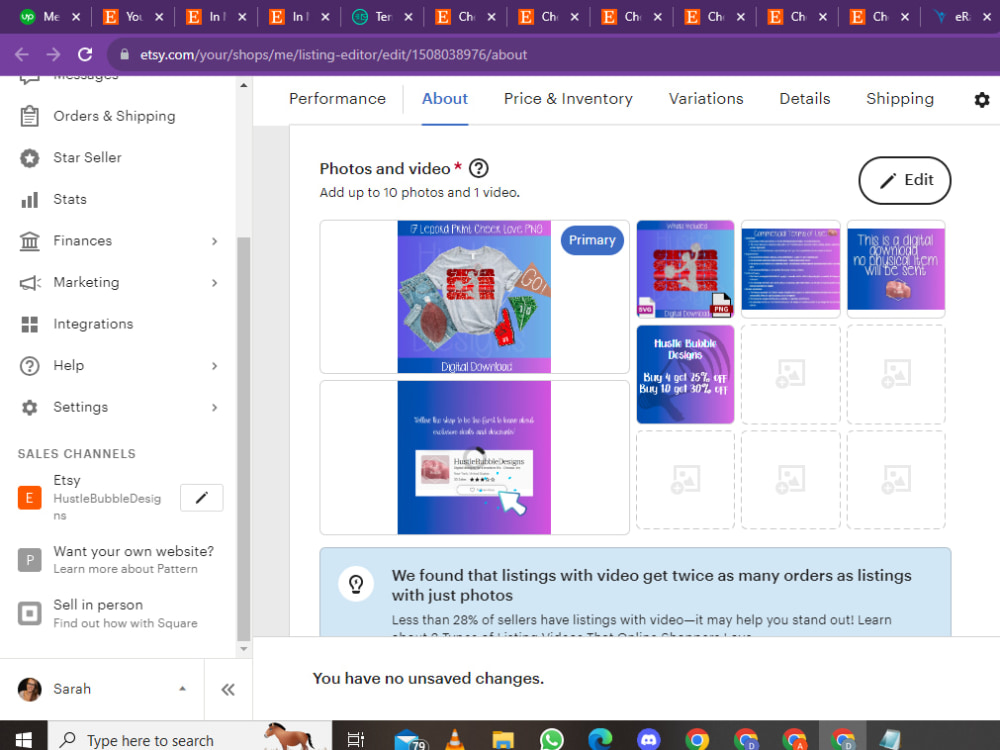Image resolution: width=1000 pixels, height=750 pixels.
Task: Click the Photos and video help icon
Action: (478, 168)
